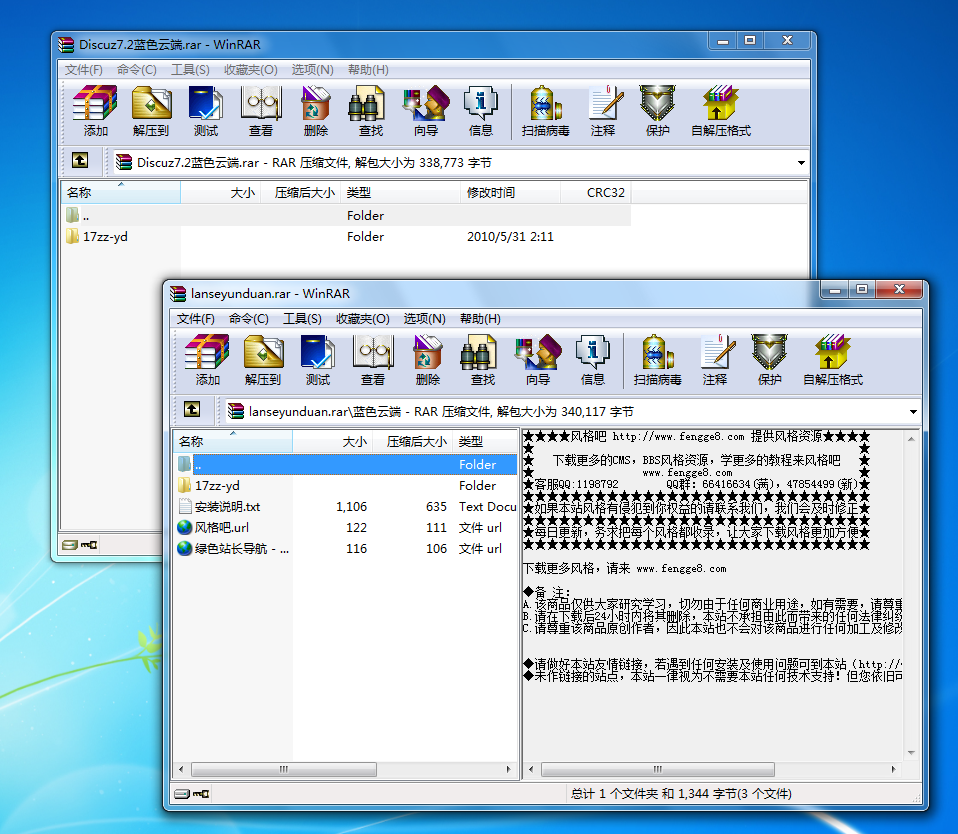Viewport: 958px width, 834px height.
Task: Open 文件(F) menu in lanseyunduan.rar window
Action: coord(196,319)
